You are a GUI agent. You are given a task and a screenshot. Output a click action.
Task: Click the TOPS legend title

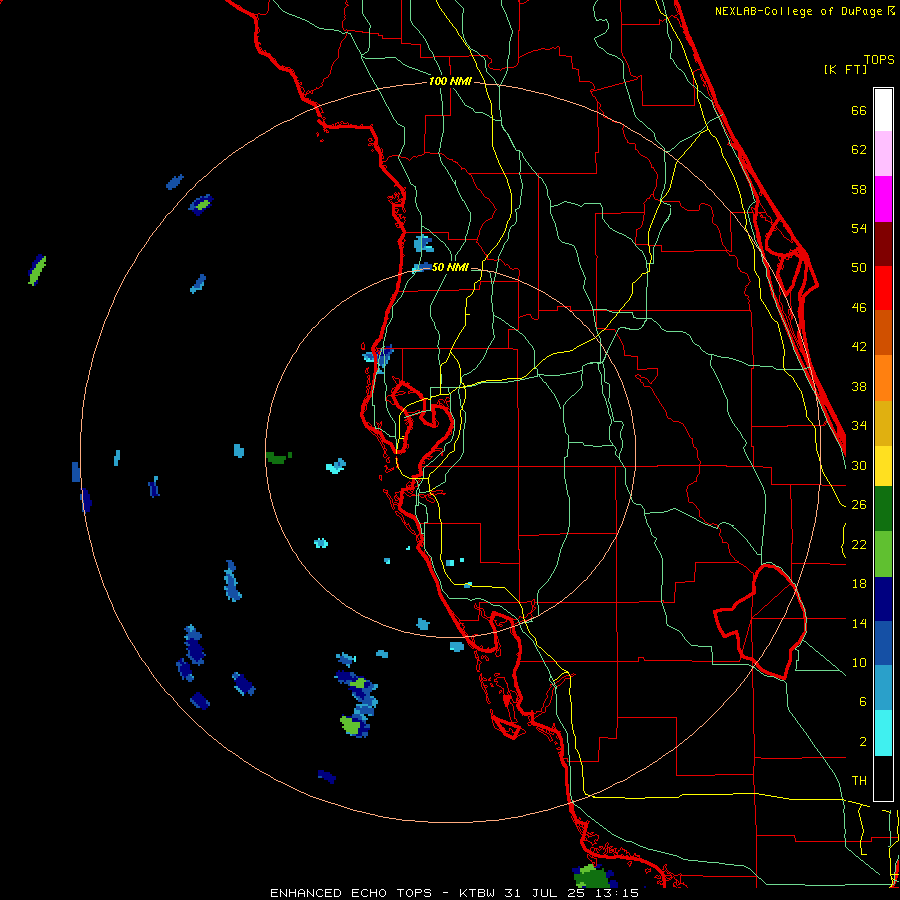tap(879, 60)
